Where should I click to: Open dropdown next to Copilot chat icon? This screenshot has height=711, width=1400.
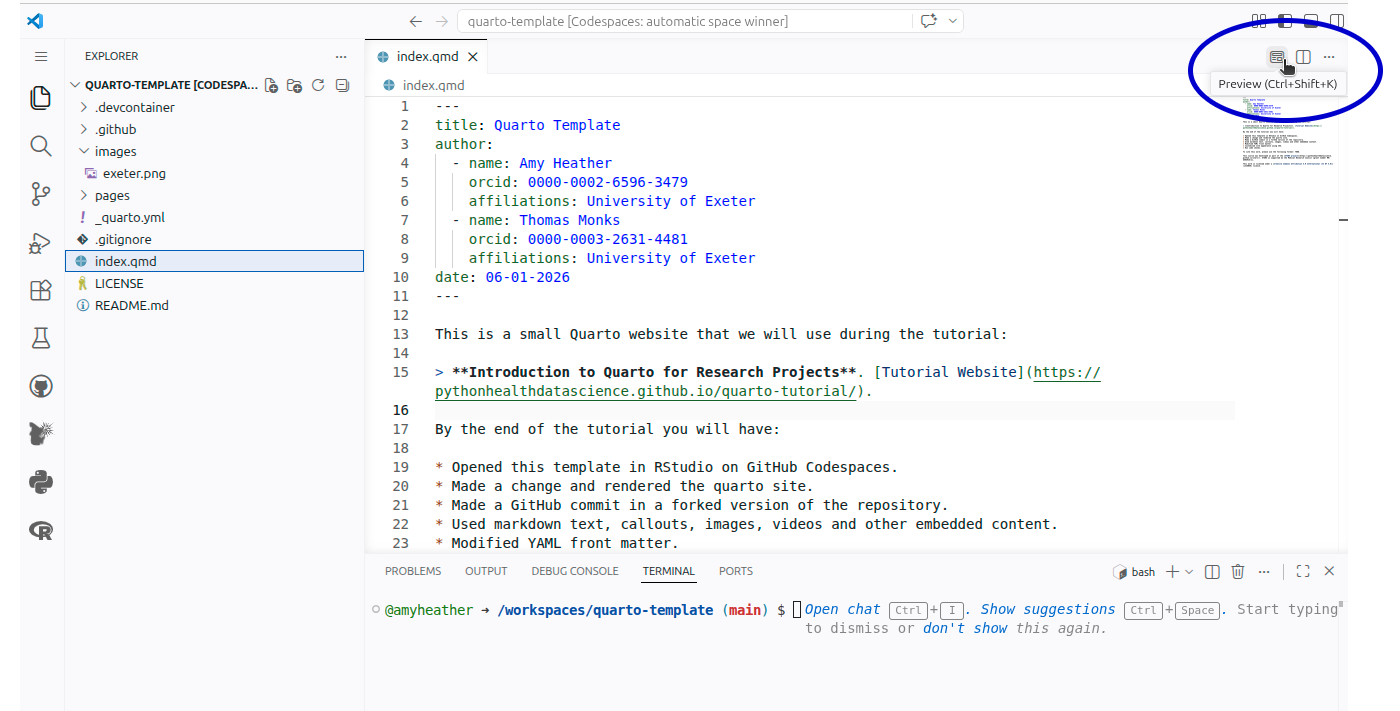pyautogui.click(x=953, y=21)
